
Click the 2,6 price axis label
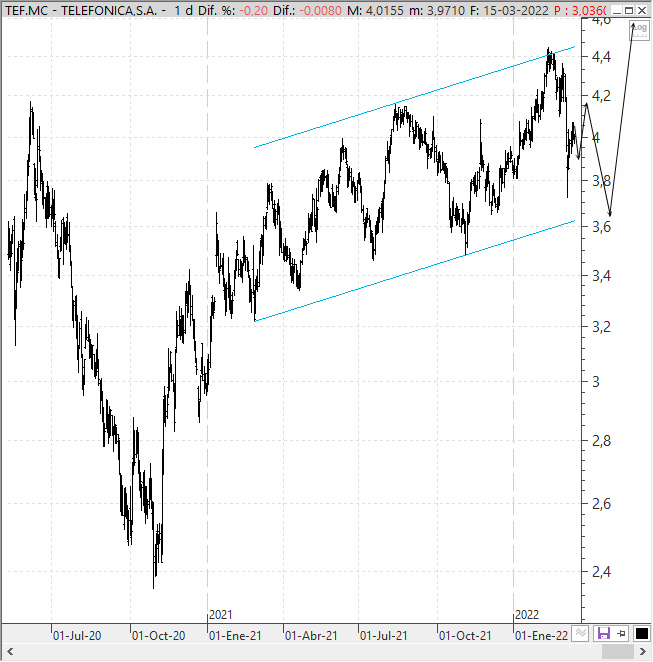[602, 503]
